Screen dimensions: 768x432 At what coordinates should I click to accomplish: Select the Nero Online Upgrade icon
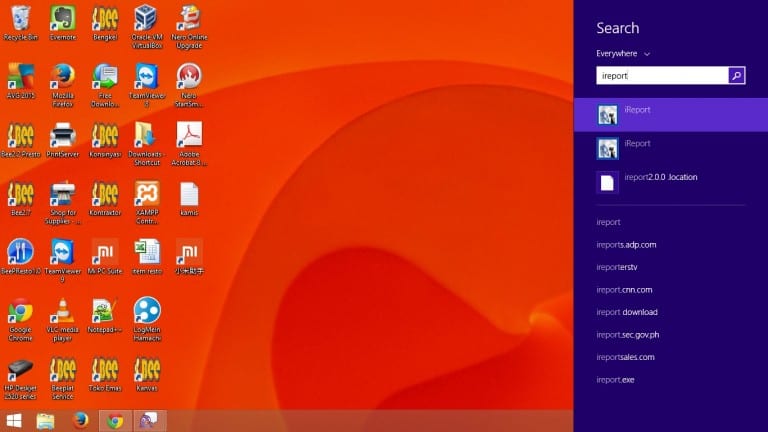click(x=189, y=27)
